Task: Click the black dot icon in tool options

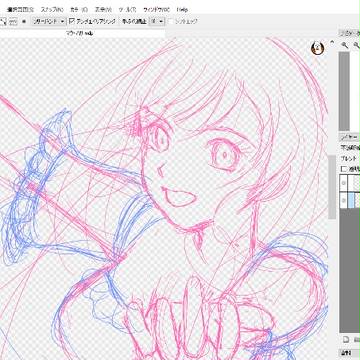Action: (x=24, y=21)
